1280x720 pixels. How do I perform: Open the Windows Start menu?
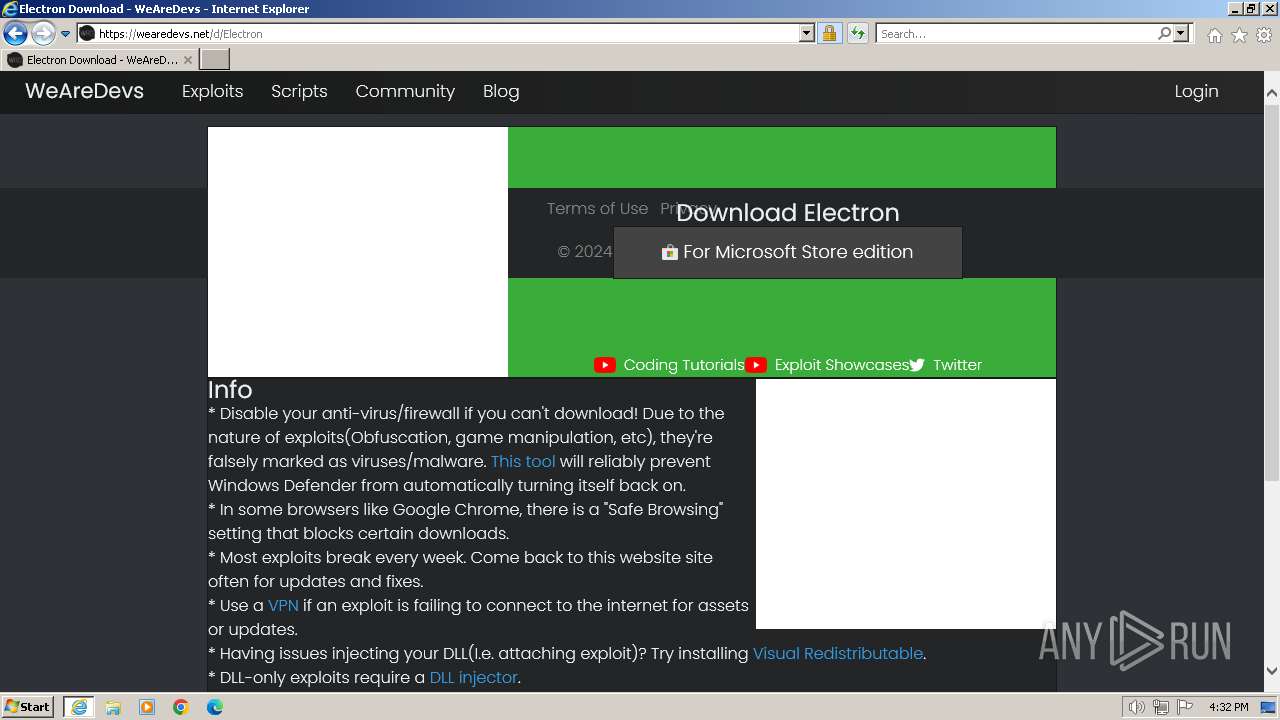[28, 707]
